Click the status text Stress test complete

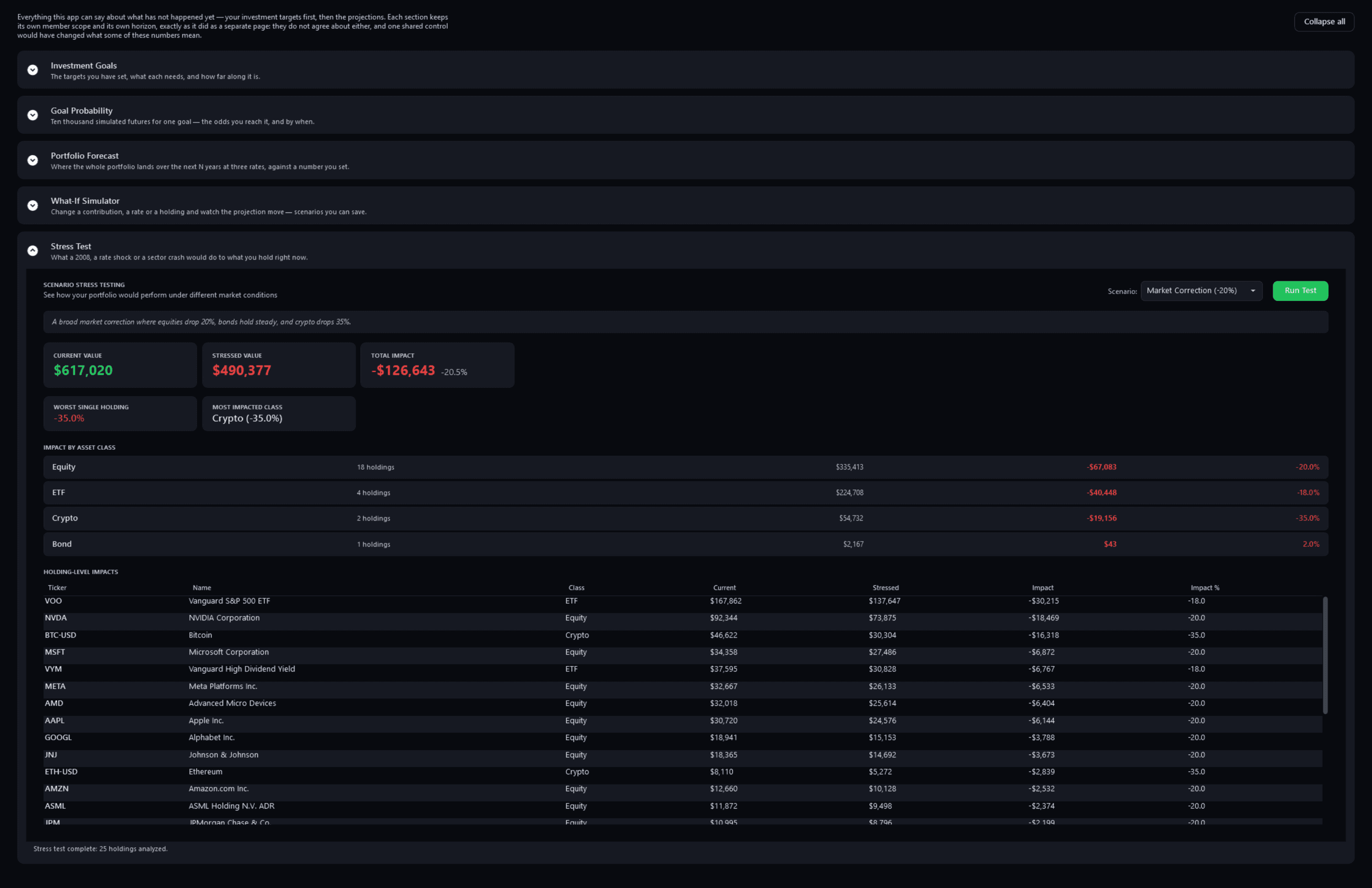point(100,849)
